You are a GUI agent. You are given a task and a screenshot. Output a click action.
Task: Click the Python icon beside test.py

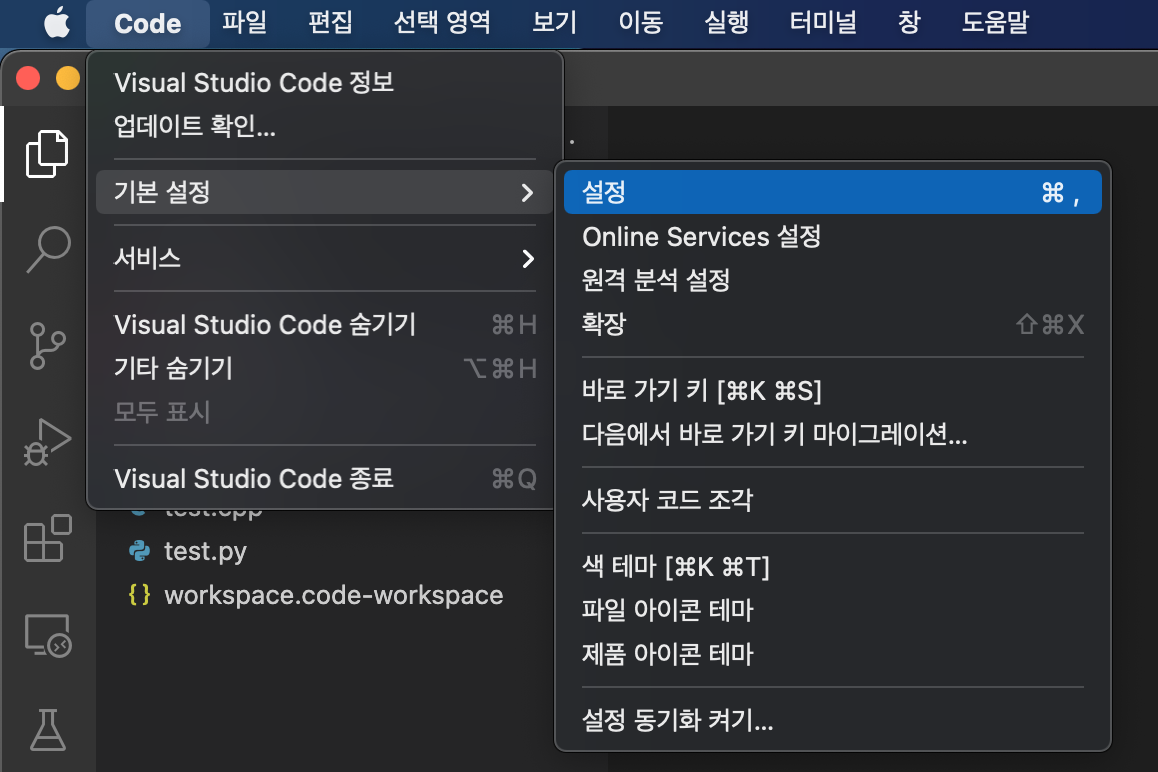(140, 551)
